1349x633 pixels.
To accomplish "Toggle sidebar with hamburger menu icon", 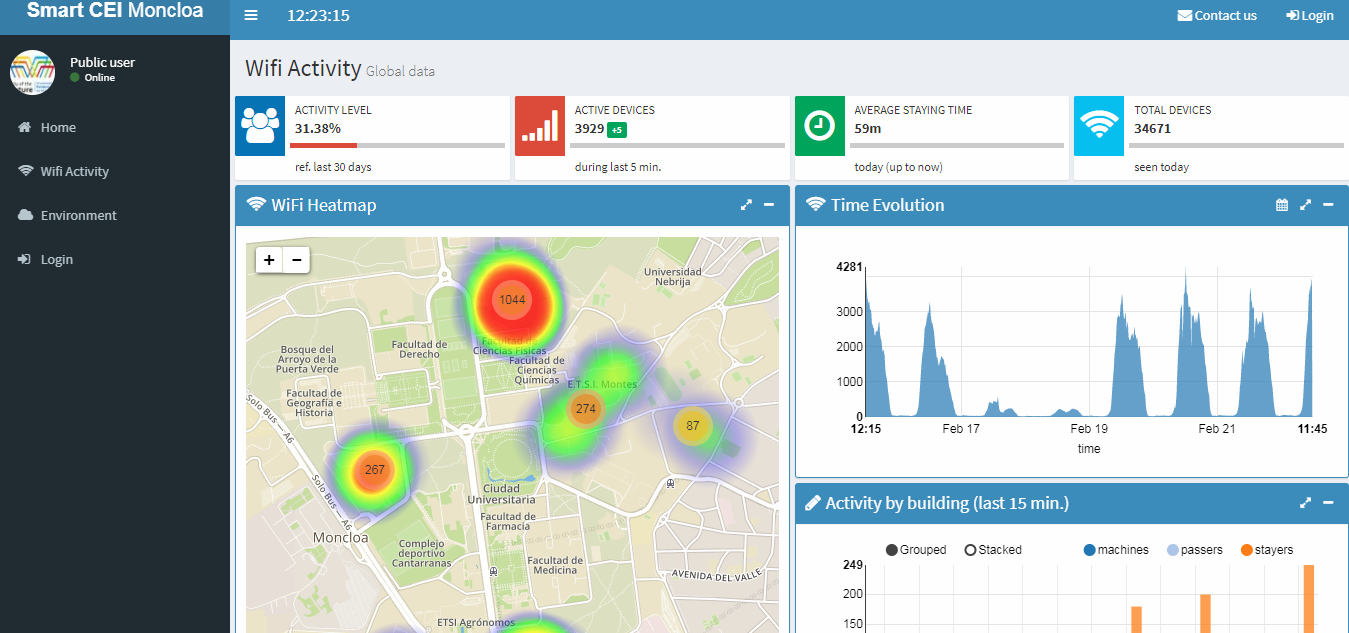I will tap(251, 15).
